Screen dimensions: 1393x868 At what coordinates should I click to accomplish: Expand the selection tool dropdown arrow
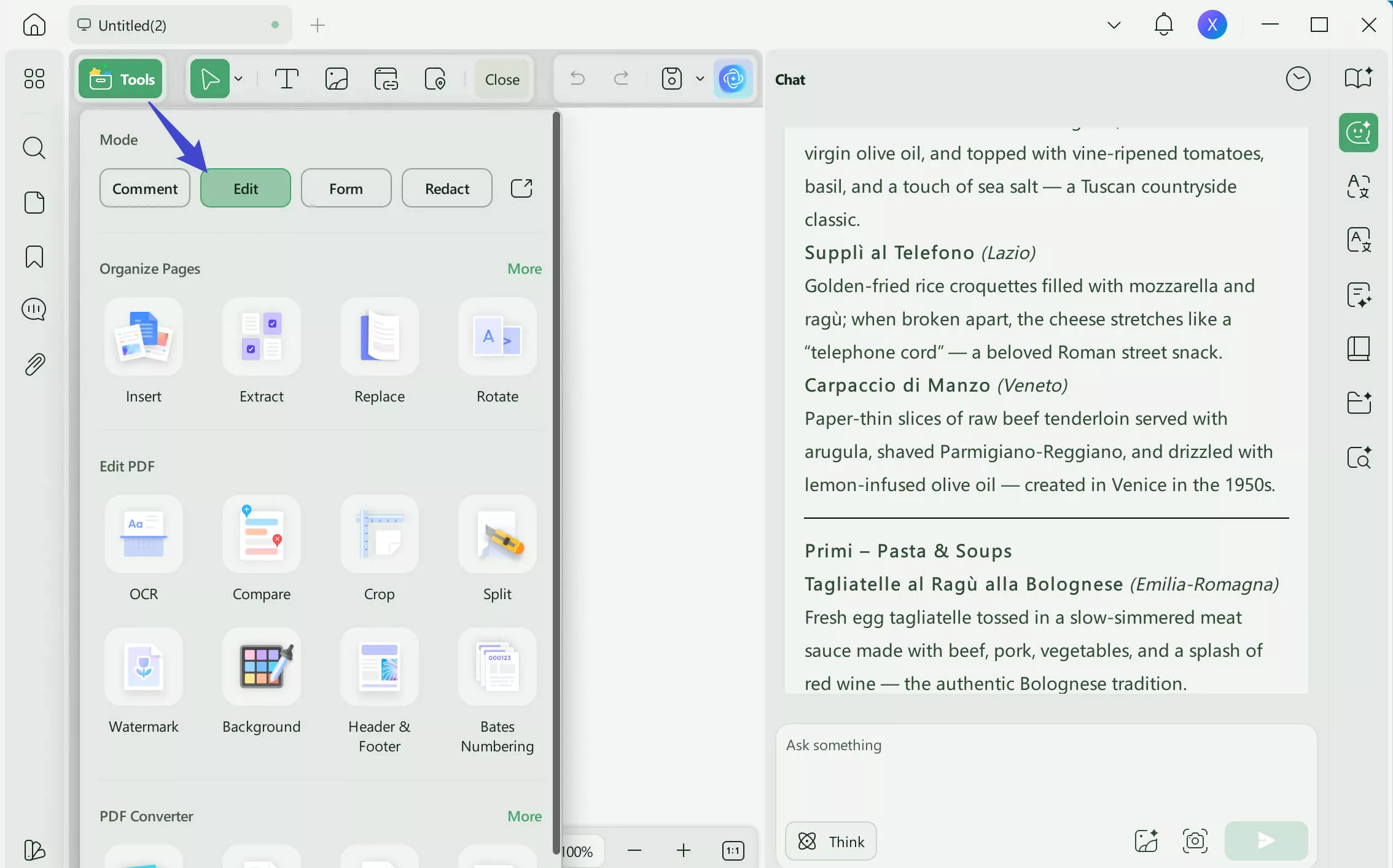coord(239,79)
